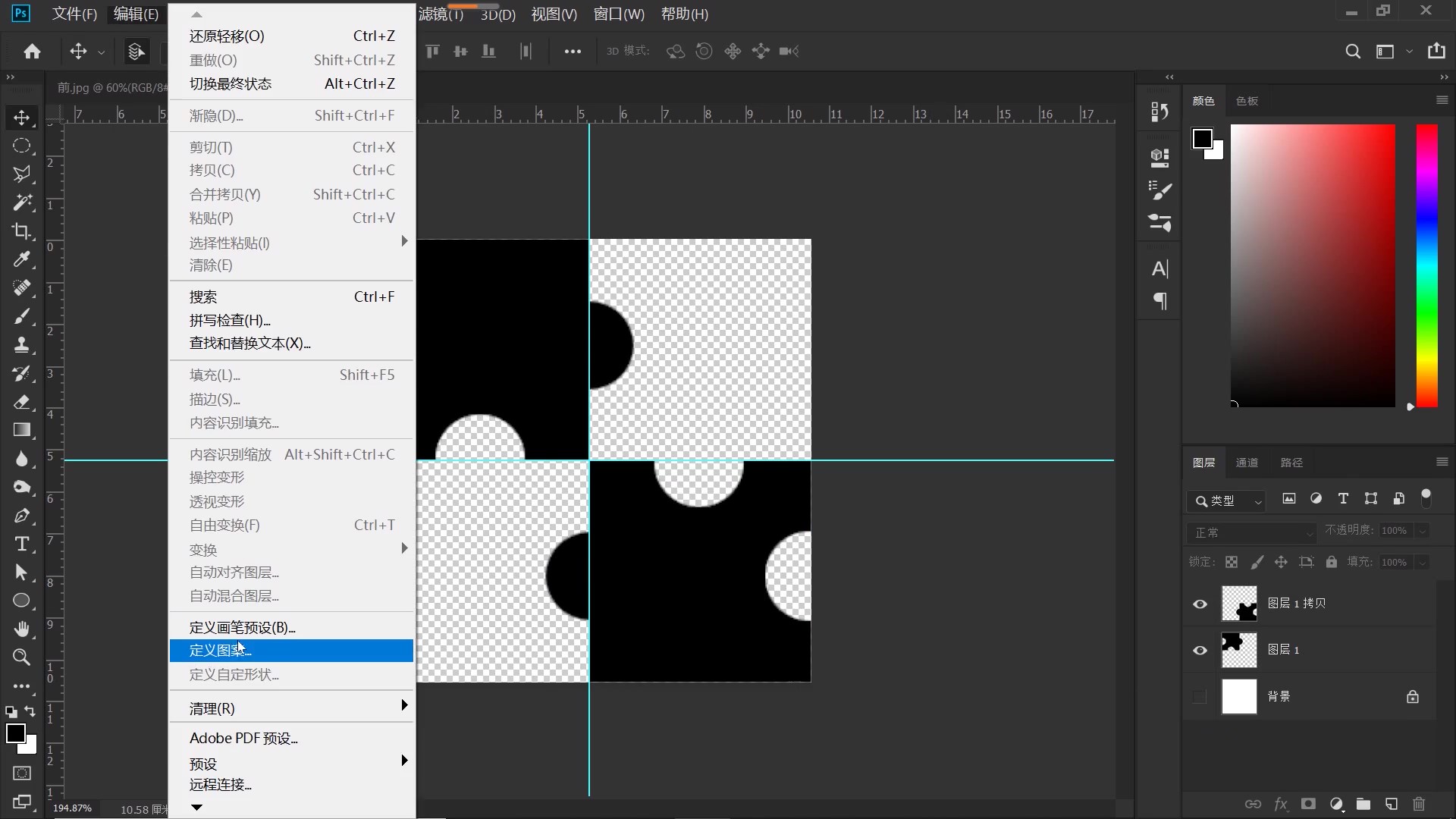The width and height of the screenshot is (1456, 819).
Task: Open the opacity 100% dropdown arrow
Action: [x=1423, y=531]
